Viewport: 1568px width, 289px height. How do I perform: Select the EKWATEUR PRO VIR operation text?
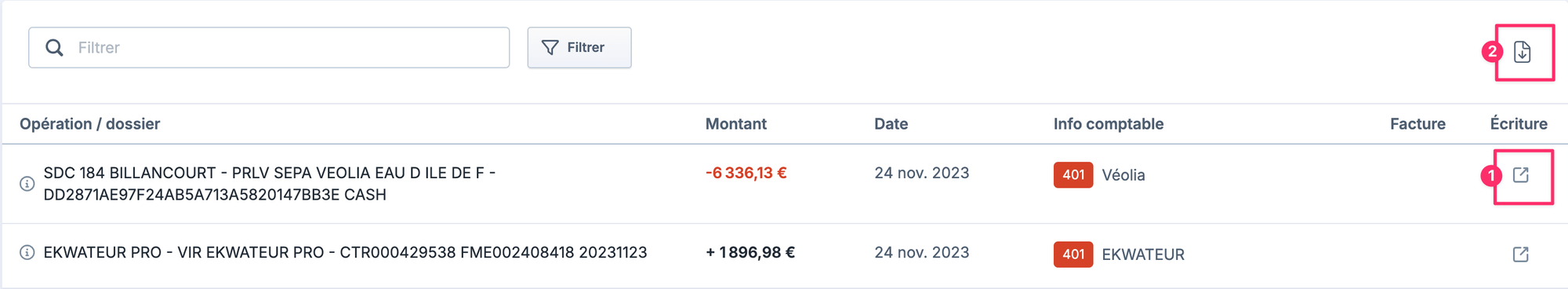(345, 253)
